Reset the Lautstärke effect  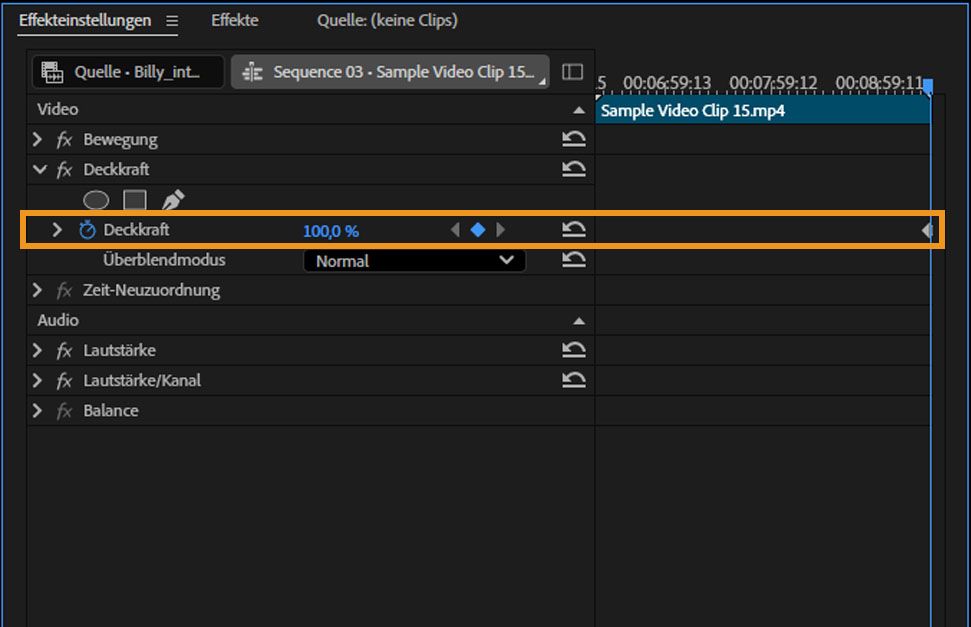tap(574, 350)
